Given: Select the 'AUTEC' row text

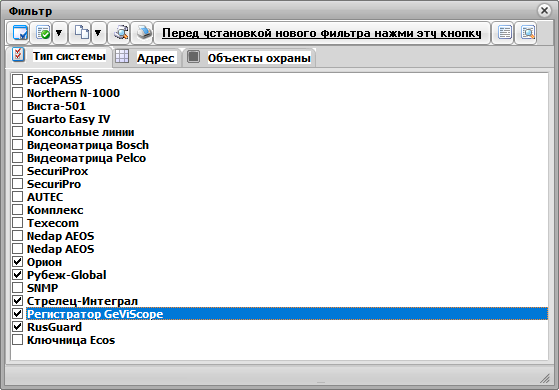Looking at the screenshot, I should tap(45, 197).
